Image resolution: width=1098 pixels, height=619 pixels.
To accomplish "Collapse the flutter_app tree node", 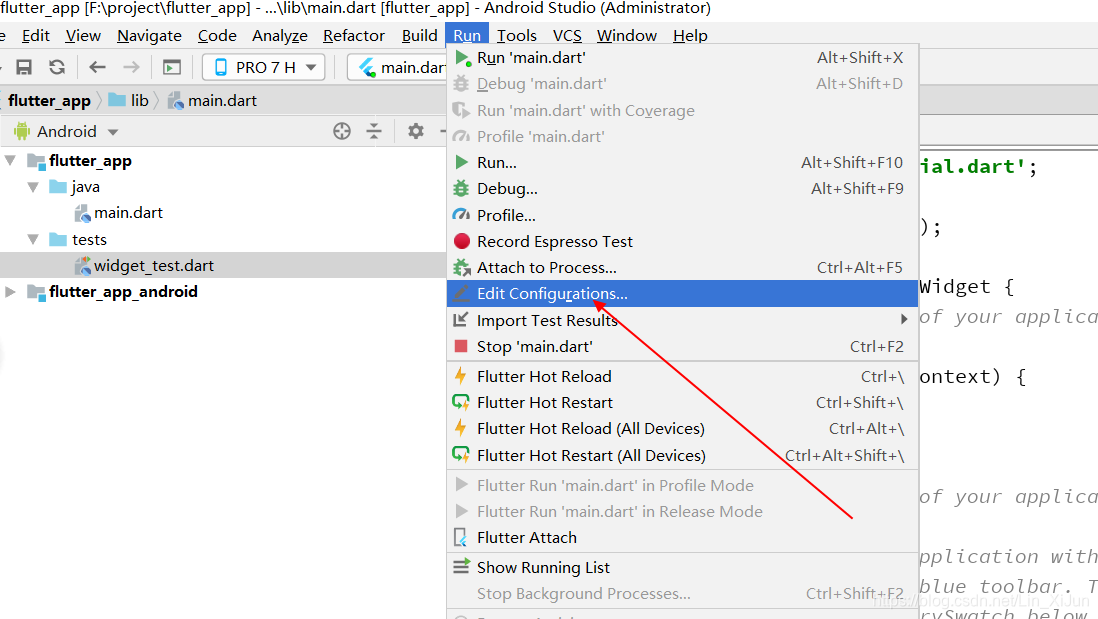I will [x=11, y=160].
